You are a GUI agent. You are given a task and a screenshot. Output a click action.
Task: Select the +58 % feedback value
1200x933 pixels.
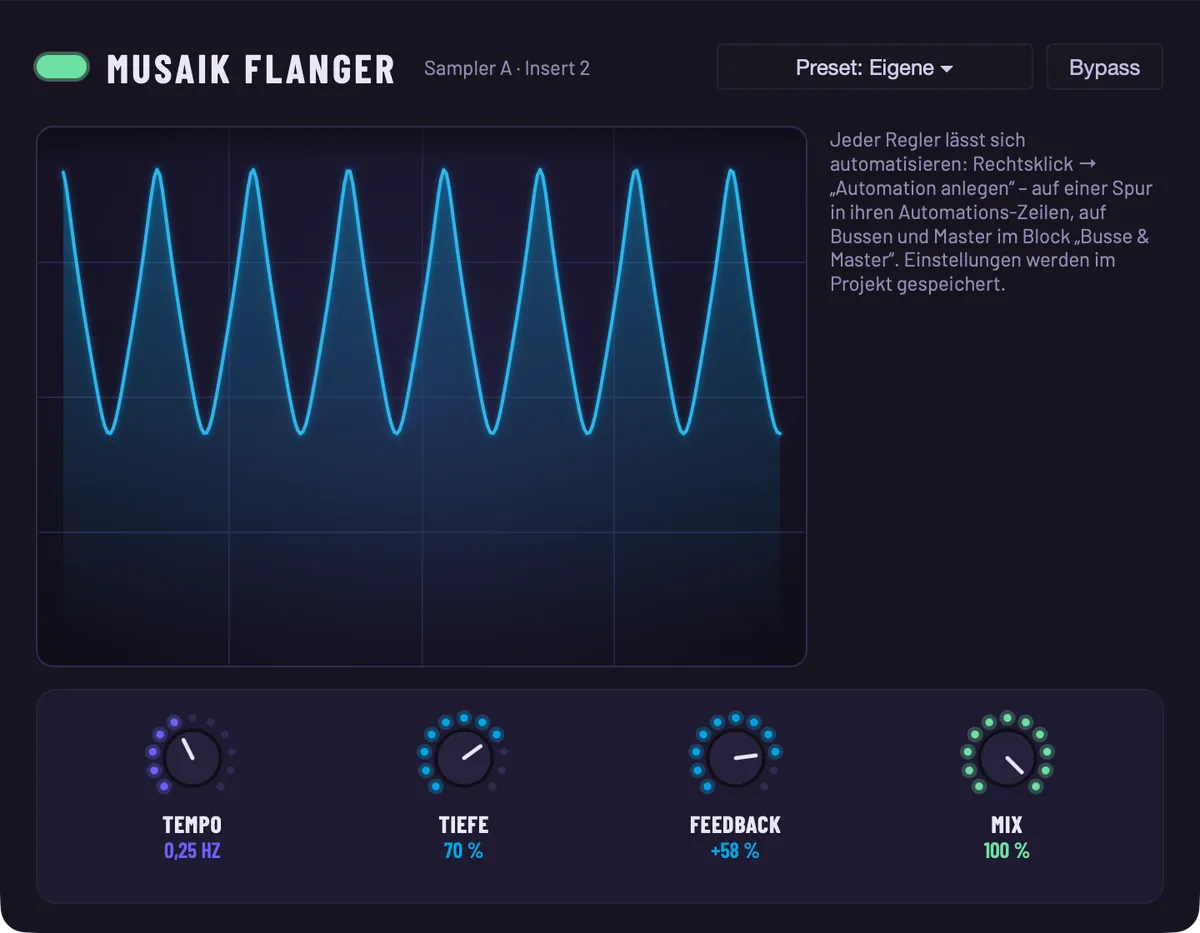tap(735, 851)
